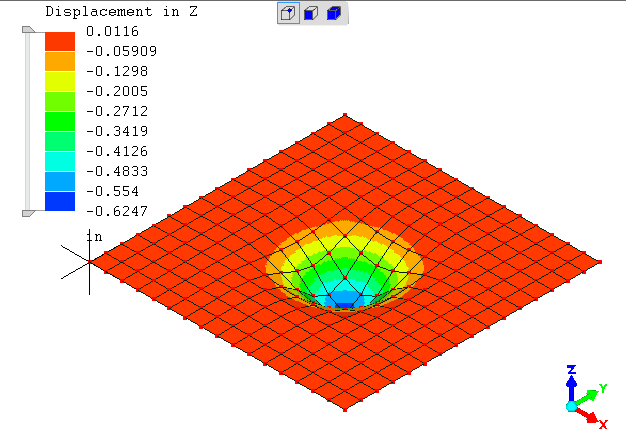Click the lime green legend color band
The width and height of the screenshot is (626, 439).
(60, 101)
